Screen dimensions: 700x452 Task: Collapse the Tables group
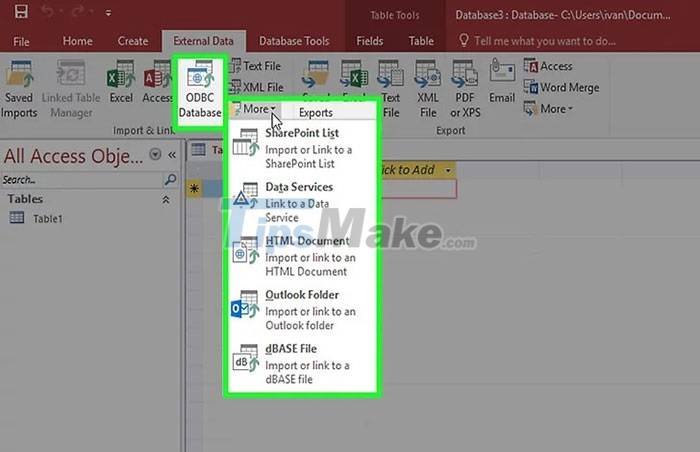click(x=166, y=199)
